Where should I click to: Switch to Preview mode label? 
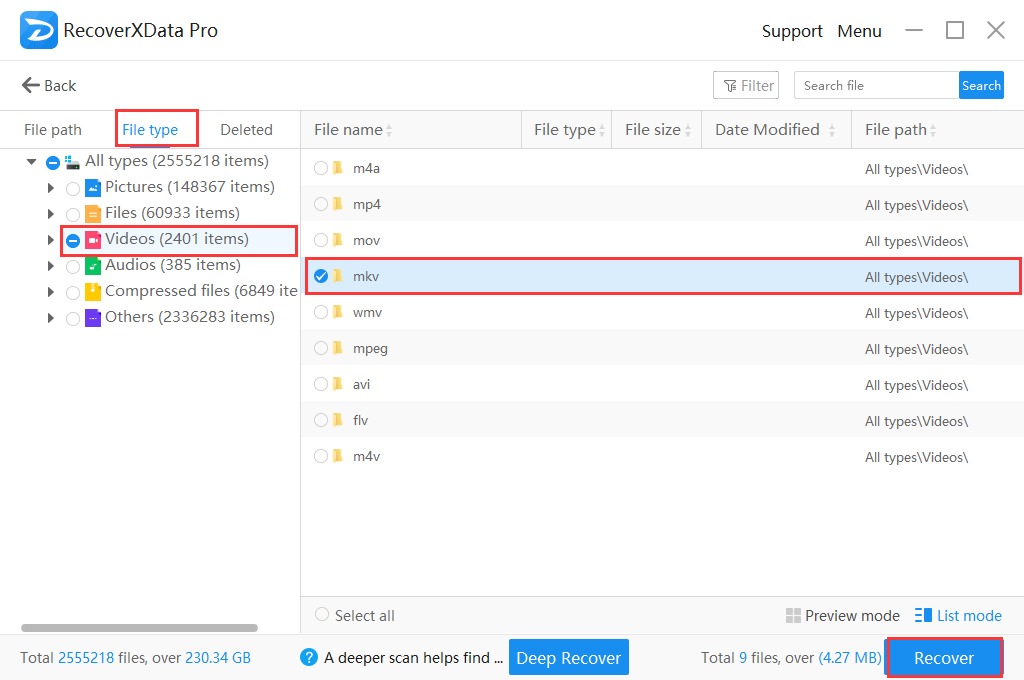pos(852,615)
